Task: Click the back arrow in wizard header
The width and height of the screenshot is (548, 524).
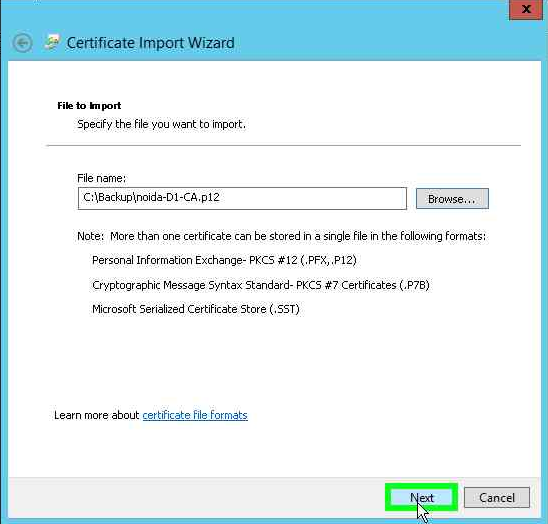Action: 23,43
